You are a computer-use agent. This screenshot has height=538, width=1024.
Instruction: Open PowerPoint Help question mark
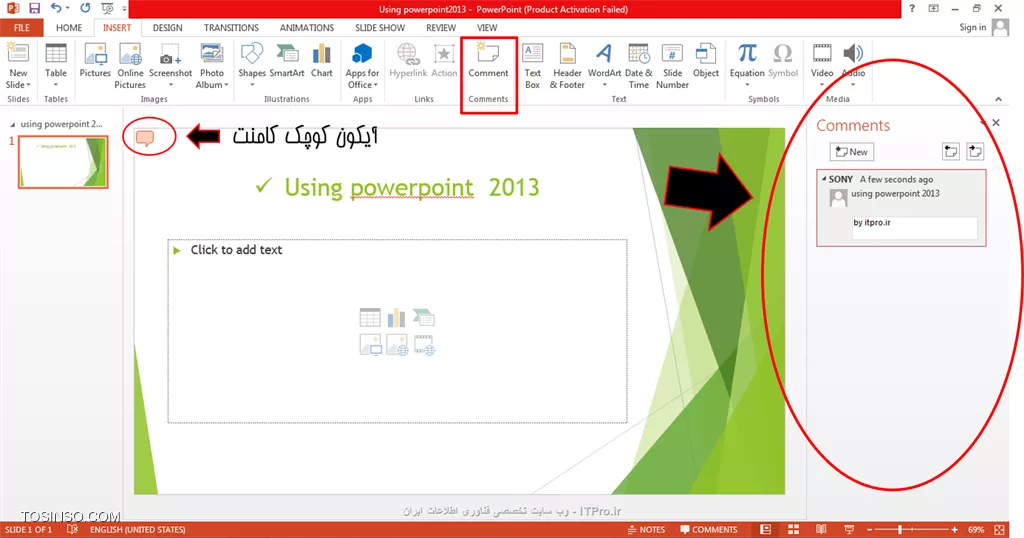pyautogui.click(x=912, y=8)
